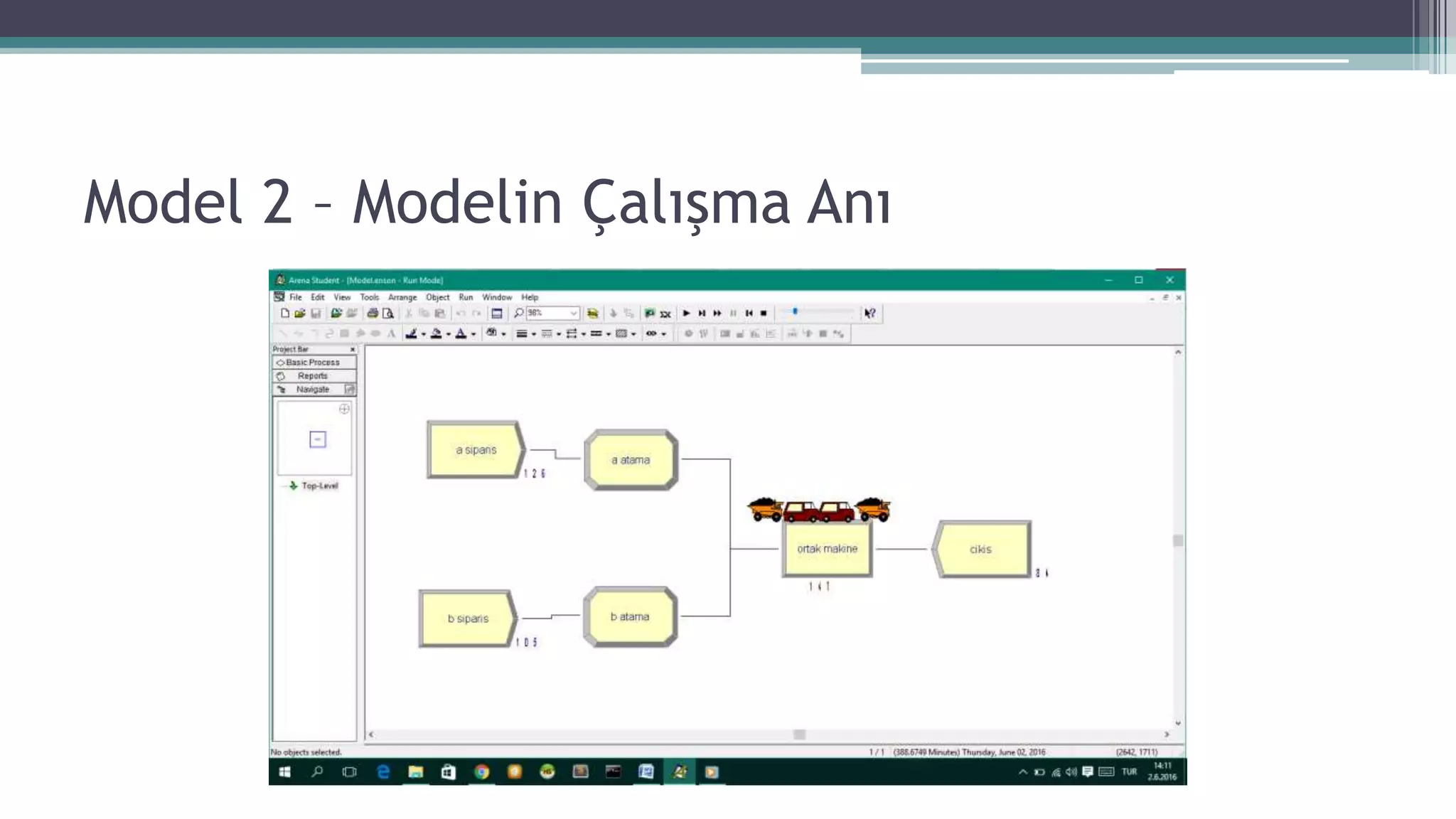The image size is (1456, 819).
Task: Toggle the split screen view icon
Action: point(497,313)
